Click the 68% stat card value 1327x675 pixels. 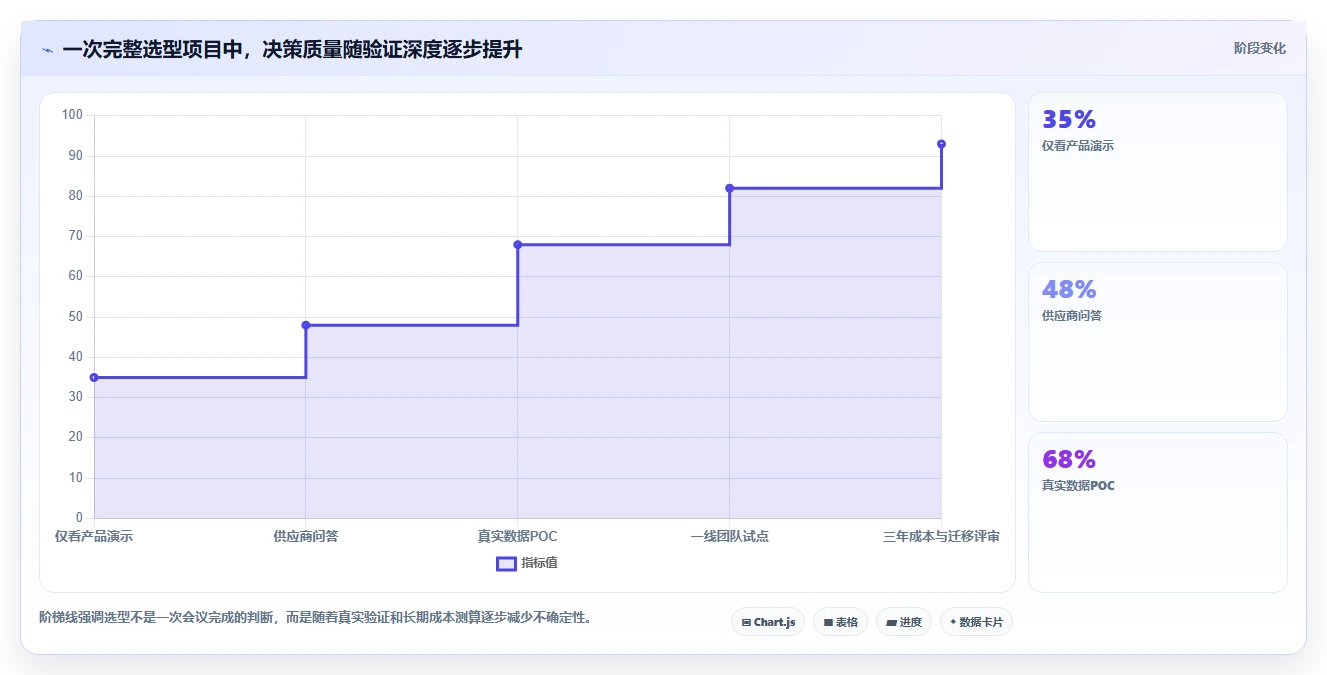click(1069, 460)
